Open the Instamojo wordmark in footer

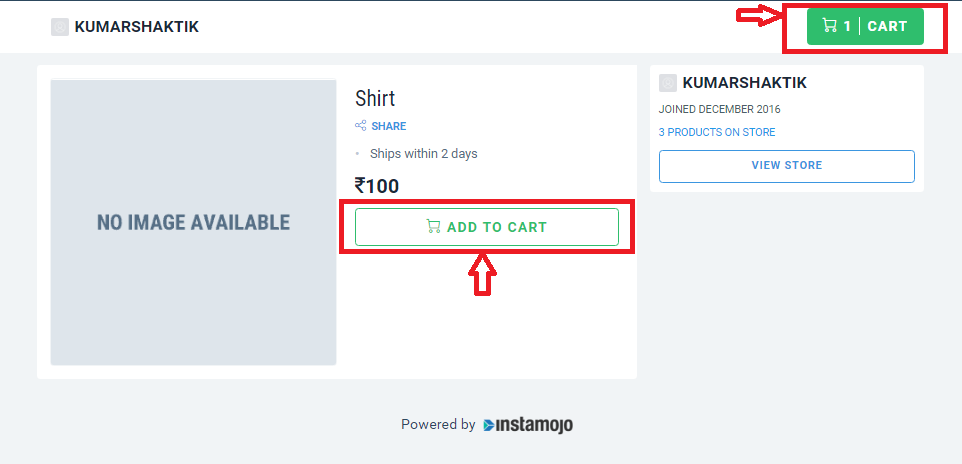click(x=534, y=425)
